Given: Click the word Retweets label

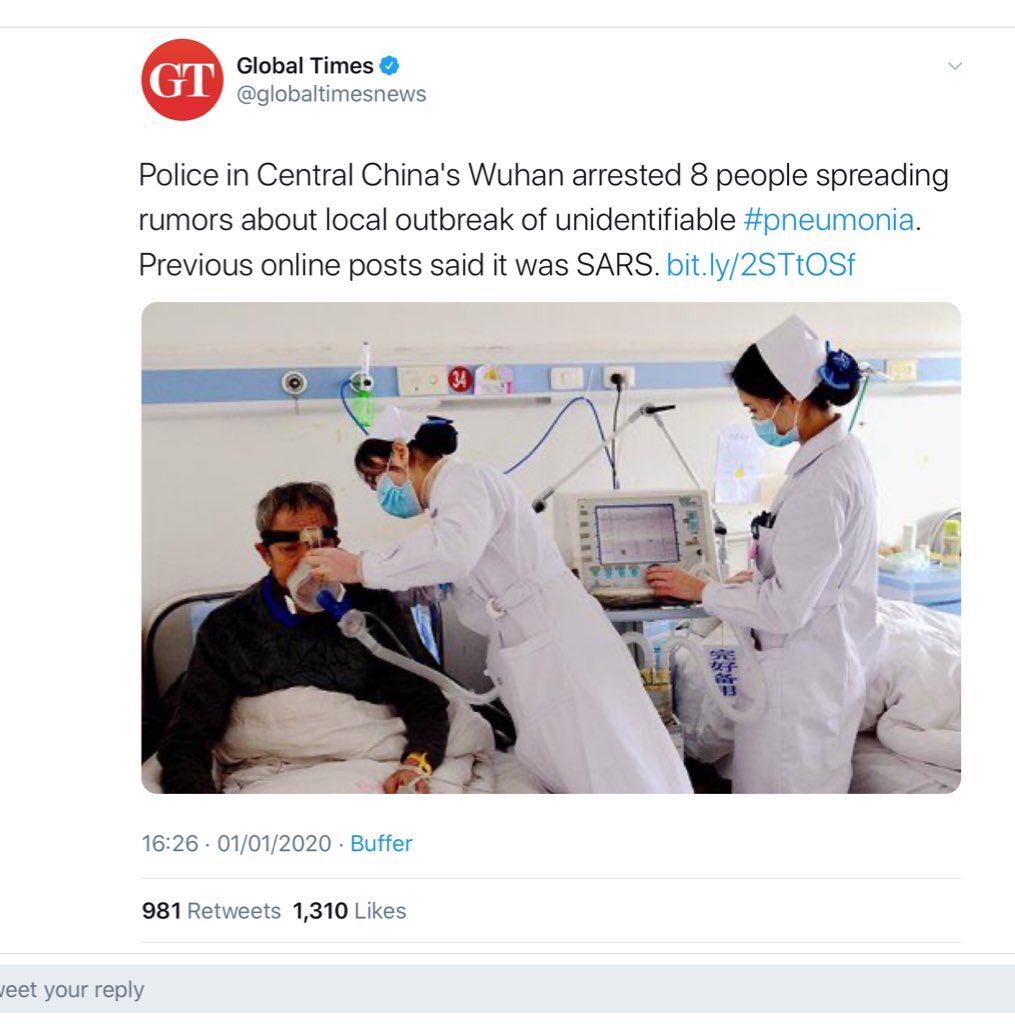Looking at the screenshot, I should (x=234, y=910).
